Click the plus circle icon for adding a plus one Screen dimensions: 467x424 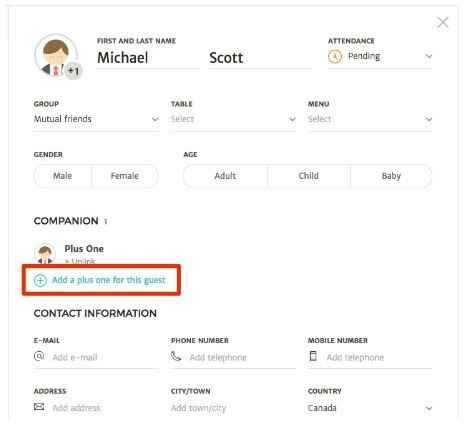point(40,280)
